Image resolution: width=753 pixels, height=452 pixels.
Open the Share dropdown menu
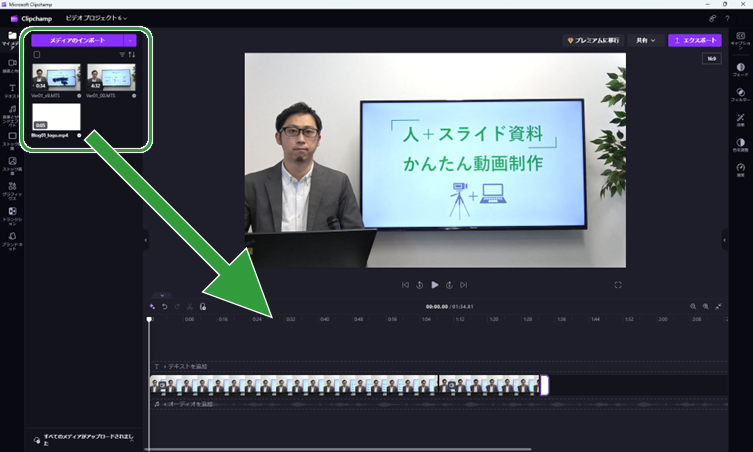(x=645, y=40)
